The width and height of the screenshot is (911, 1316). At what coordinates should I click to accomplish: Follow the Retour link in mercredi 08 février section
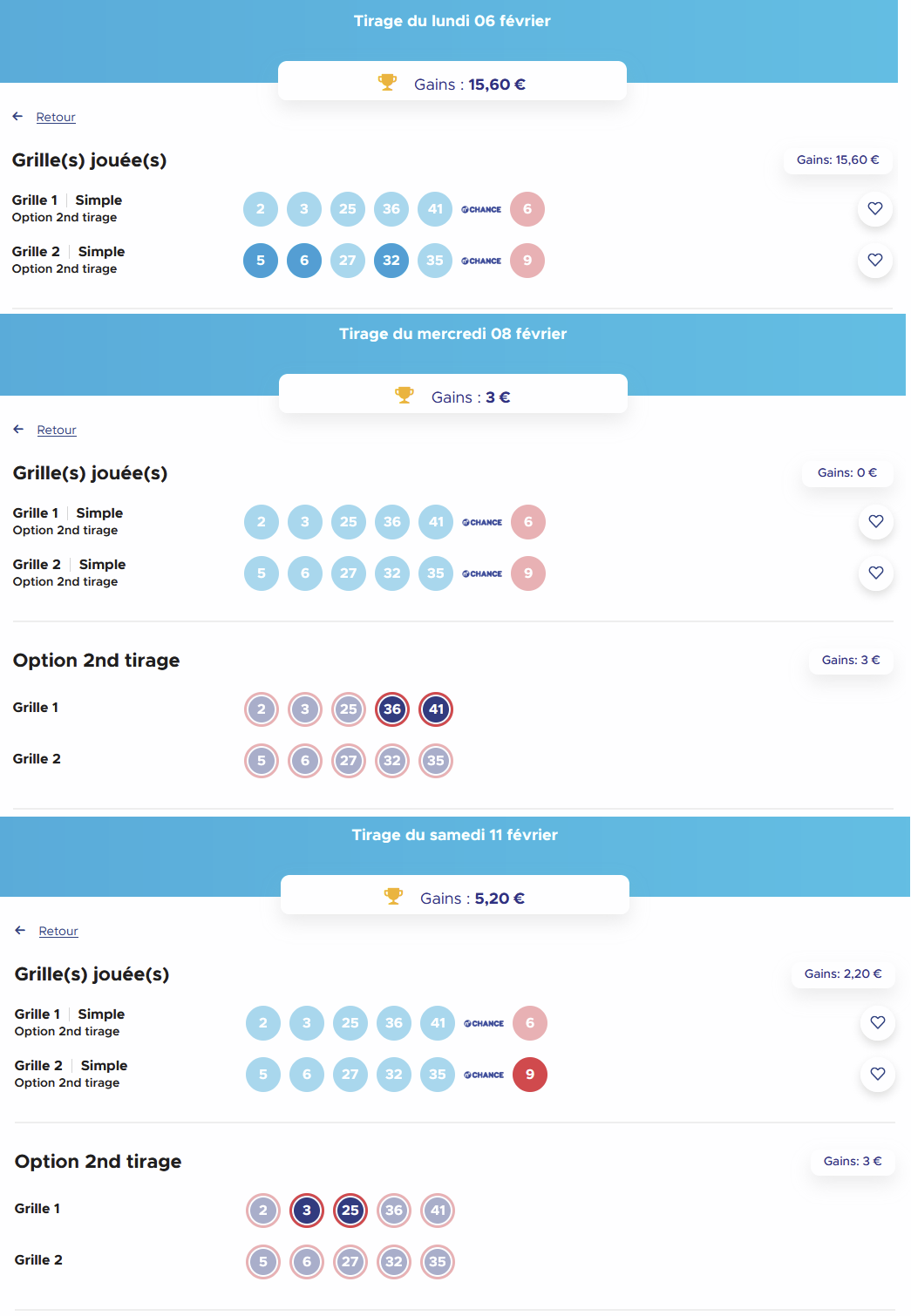pyautogui.click(x=57, y=430)
